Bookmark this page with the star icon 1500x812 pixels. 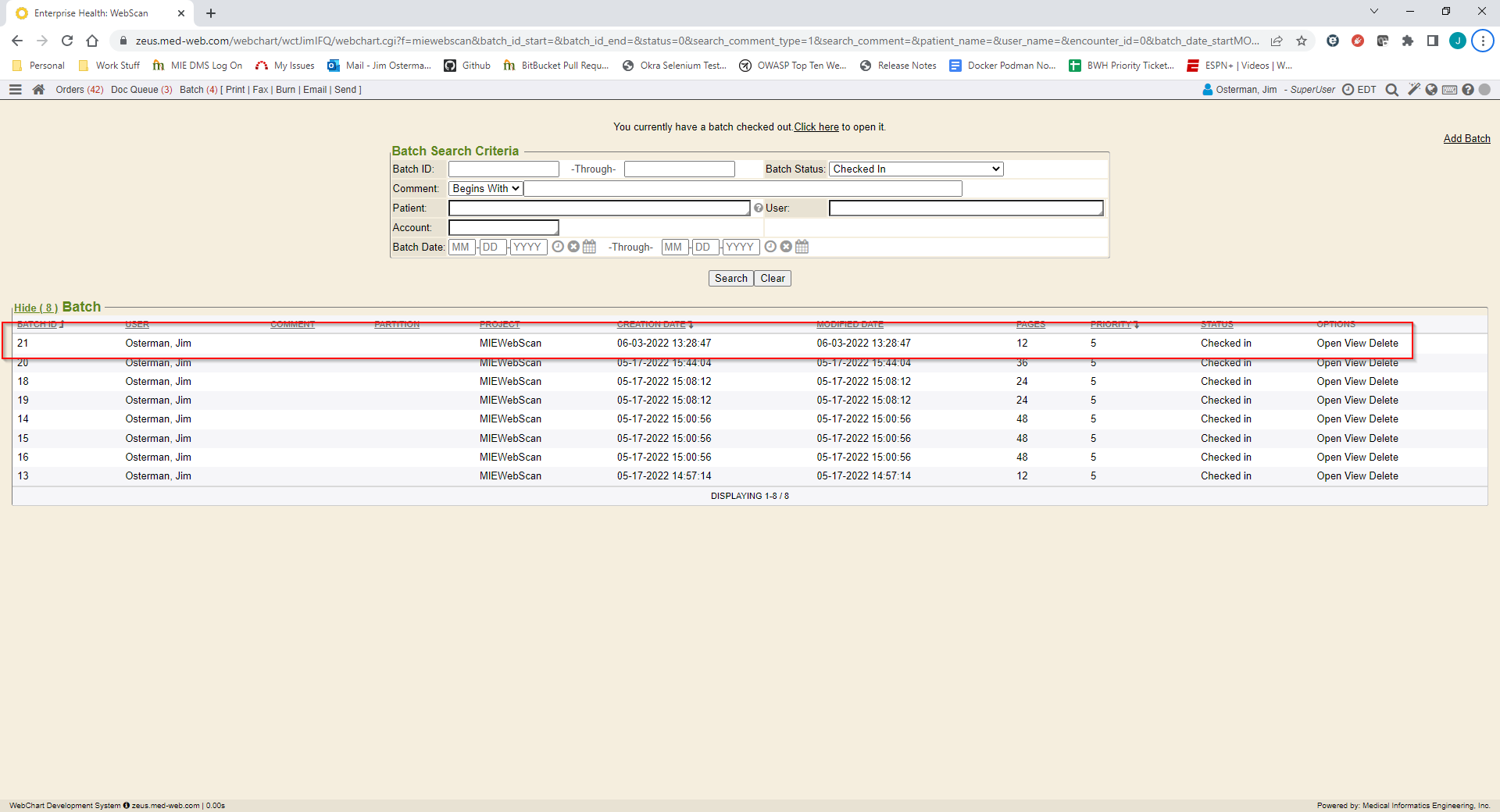pos(1302,41)
